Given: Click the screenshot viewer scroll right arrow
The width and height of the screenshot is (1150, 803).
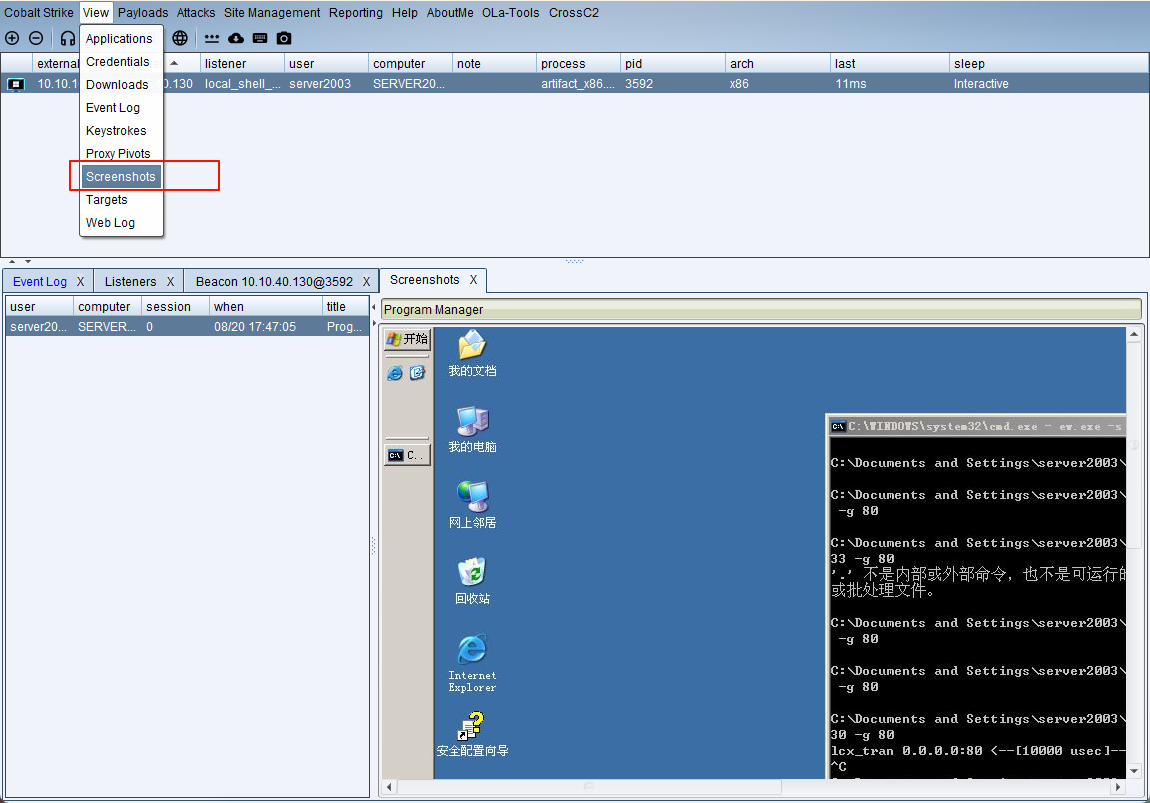Looking at the screenshot, I should pyautogui.click(x=1118, y=787).
